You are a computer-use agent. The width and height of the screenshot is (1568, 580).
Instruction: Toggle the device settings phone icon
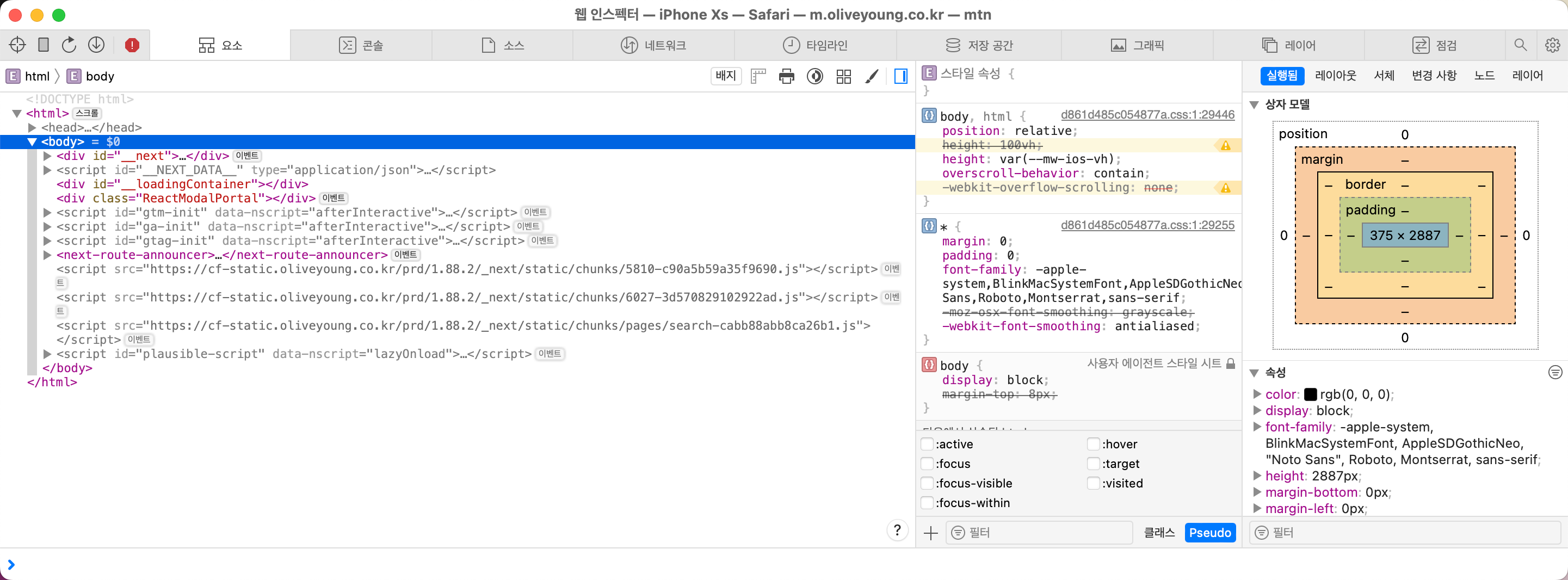pyautogui.click(x=43, y=45)
